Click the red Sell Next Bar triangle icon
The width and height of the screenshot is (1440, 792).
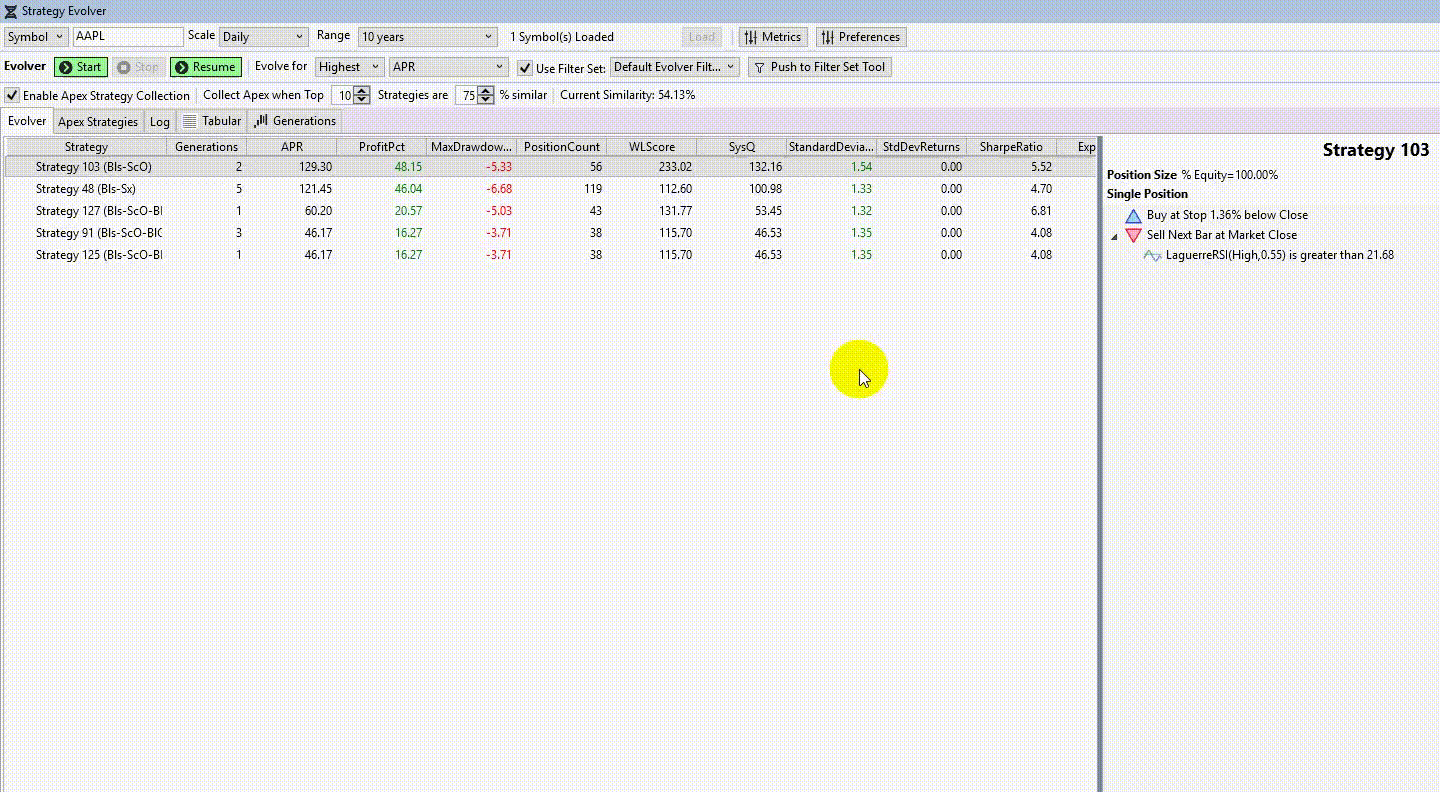1135,236
